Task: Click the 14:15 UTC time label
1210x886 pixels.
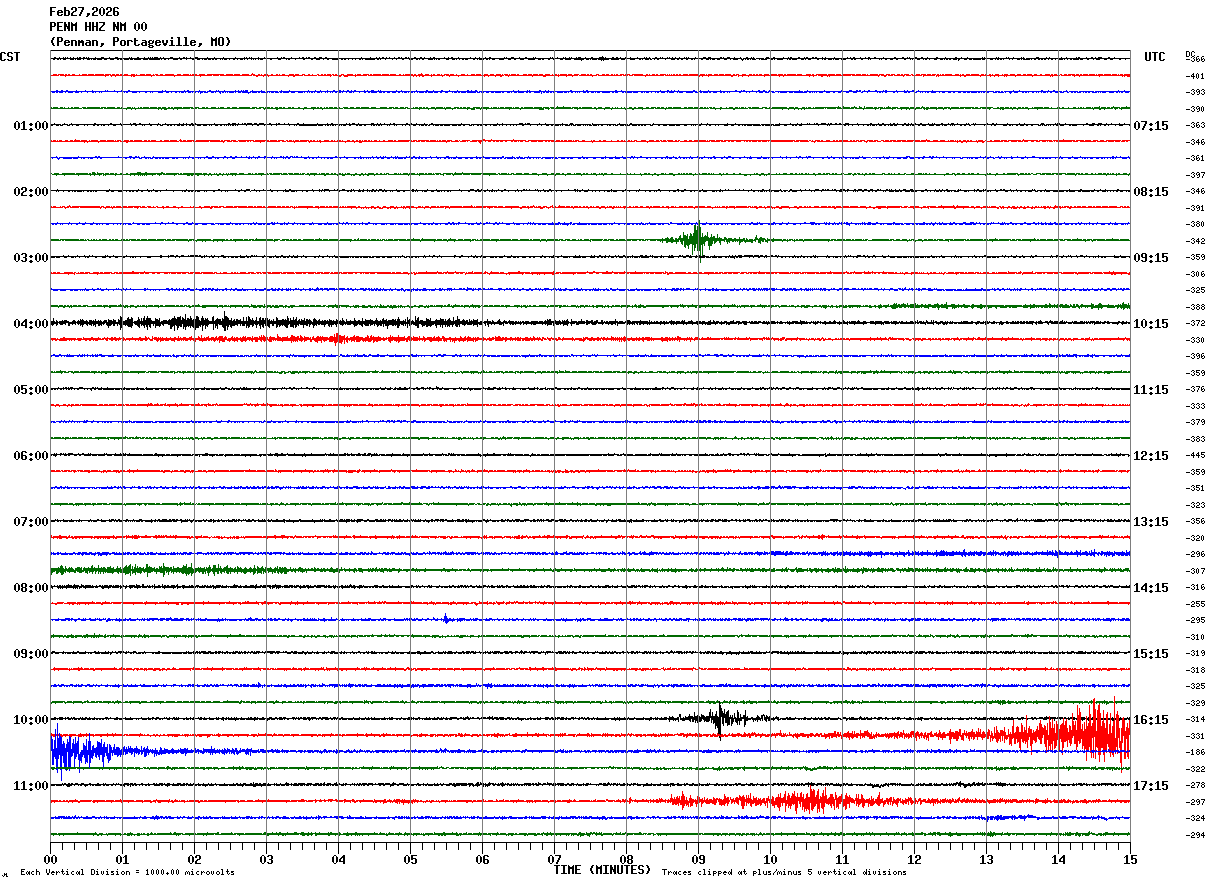Action: 1151,588
